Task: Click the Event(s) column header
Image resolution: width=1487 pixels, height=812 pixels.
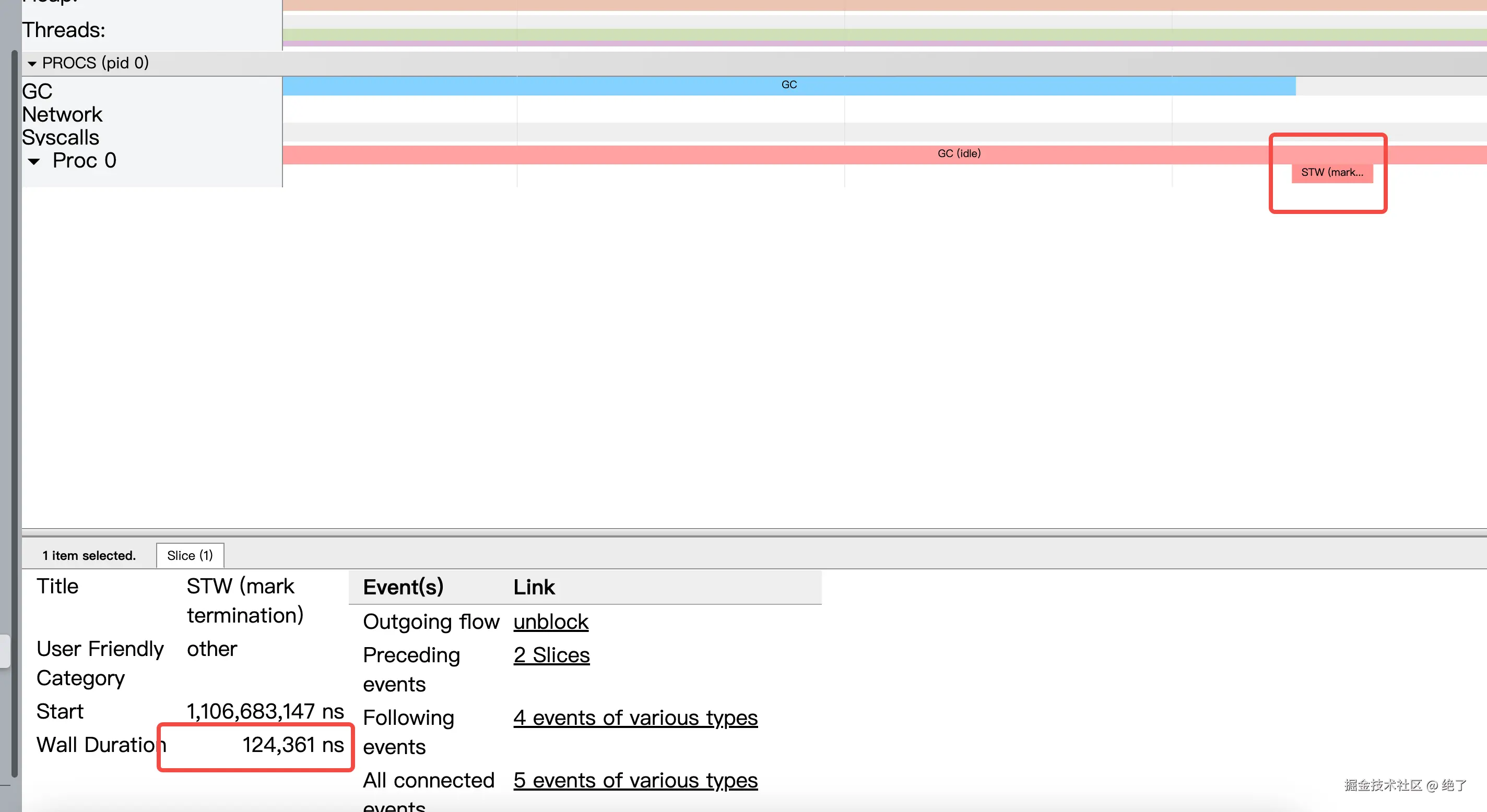Action: pyautogui.click(x=403, y=588)
